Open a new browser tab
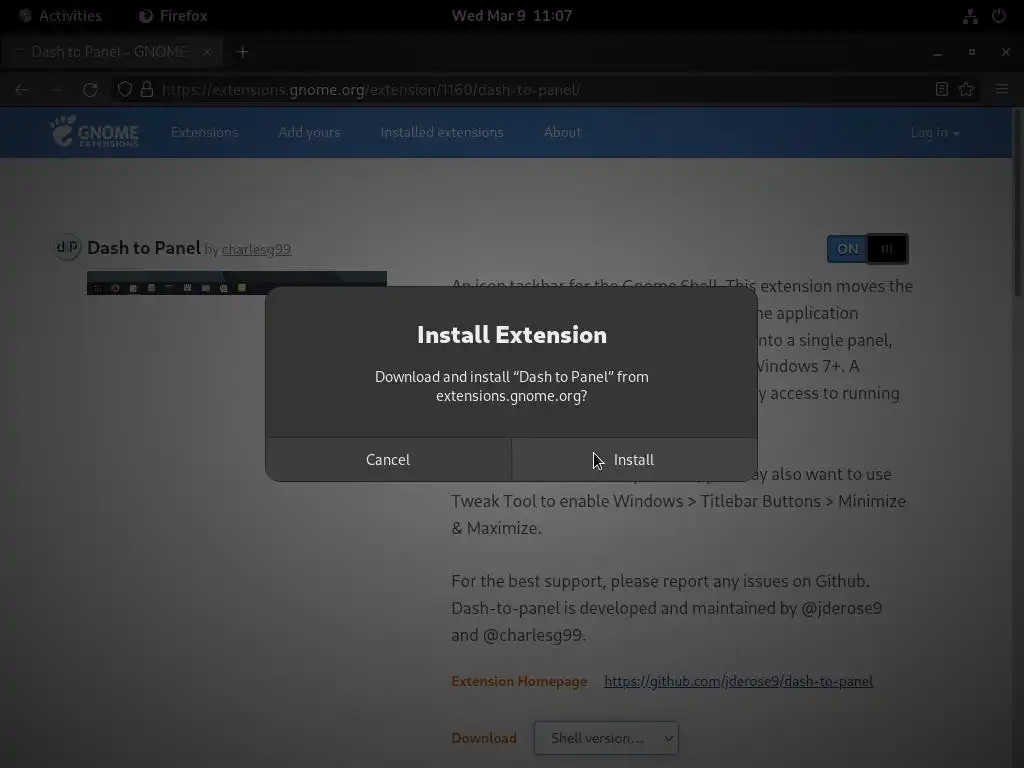 pyautogui.click(x=242, y=52)
